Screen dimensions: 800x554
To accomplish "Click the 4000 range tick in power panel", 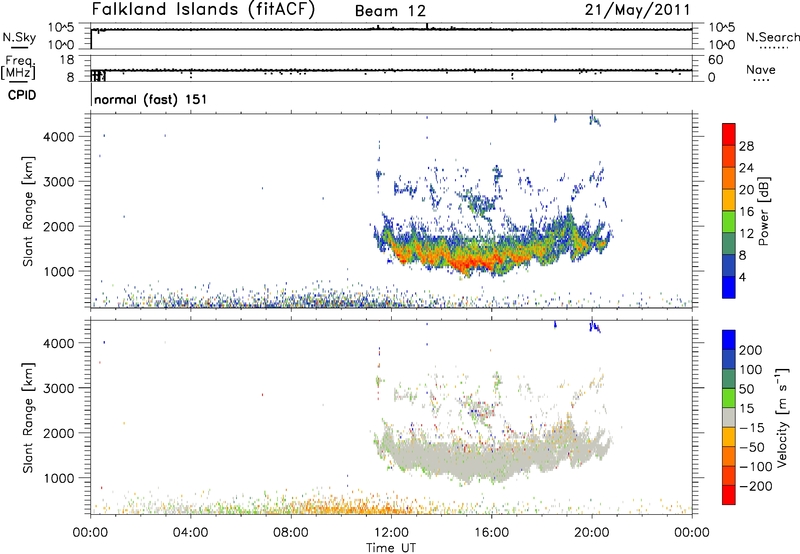I will [59, 137].
